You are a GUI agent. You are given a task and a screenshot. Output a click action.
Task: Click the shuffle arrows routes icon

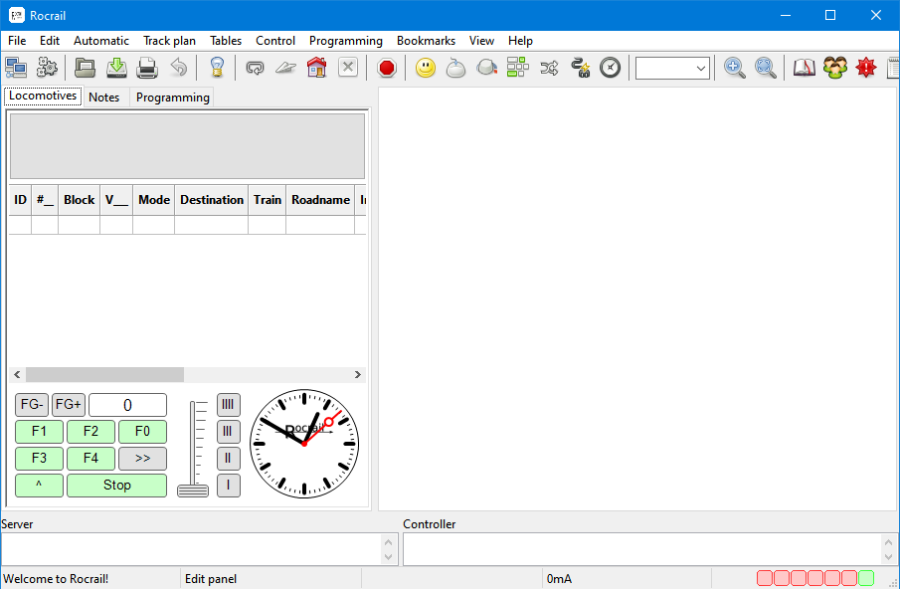(x=549, y=68)
